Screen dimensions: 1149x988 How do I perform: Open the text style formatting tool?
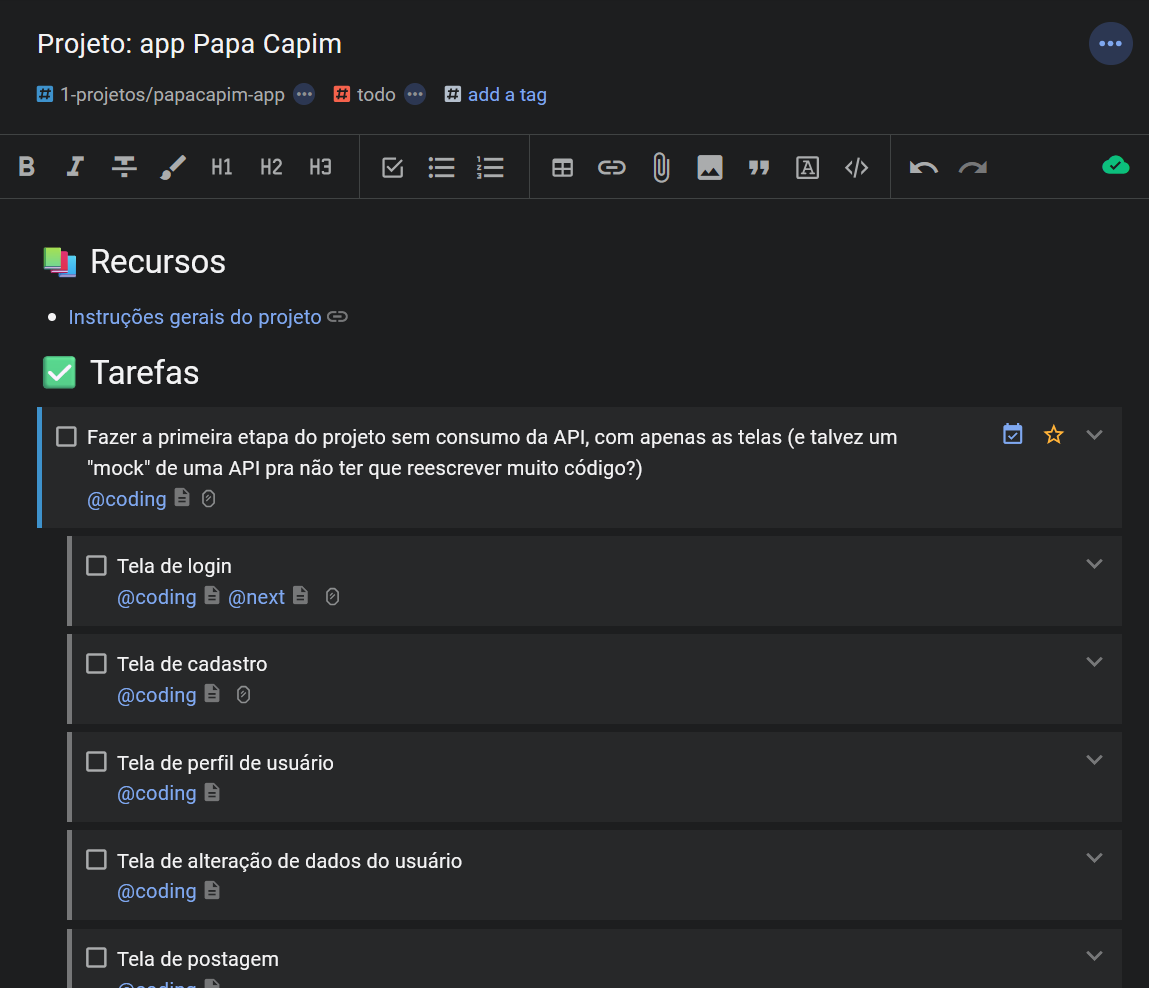pyautogui.click(x=808, y=167)
